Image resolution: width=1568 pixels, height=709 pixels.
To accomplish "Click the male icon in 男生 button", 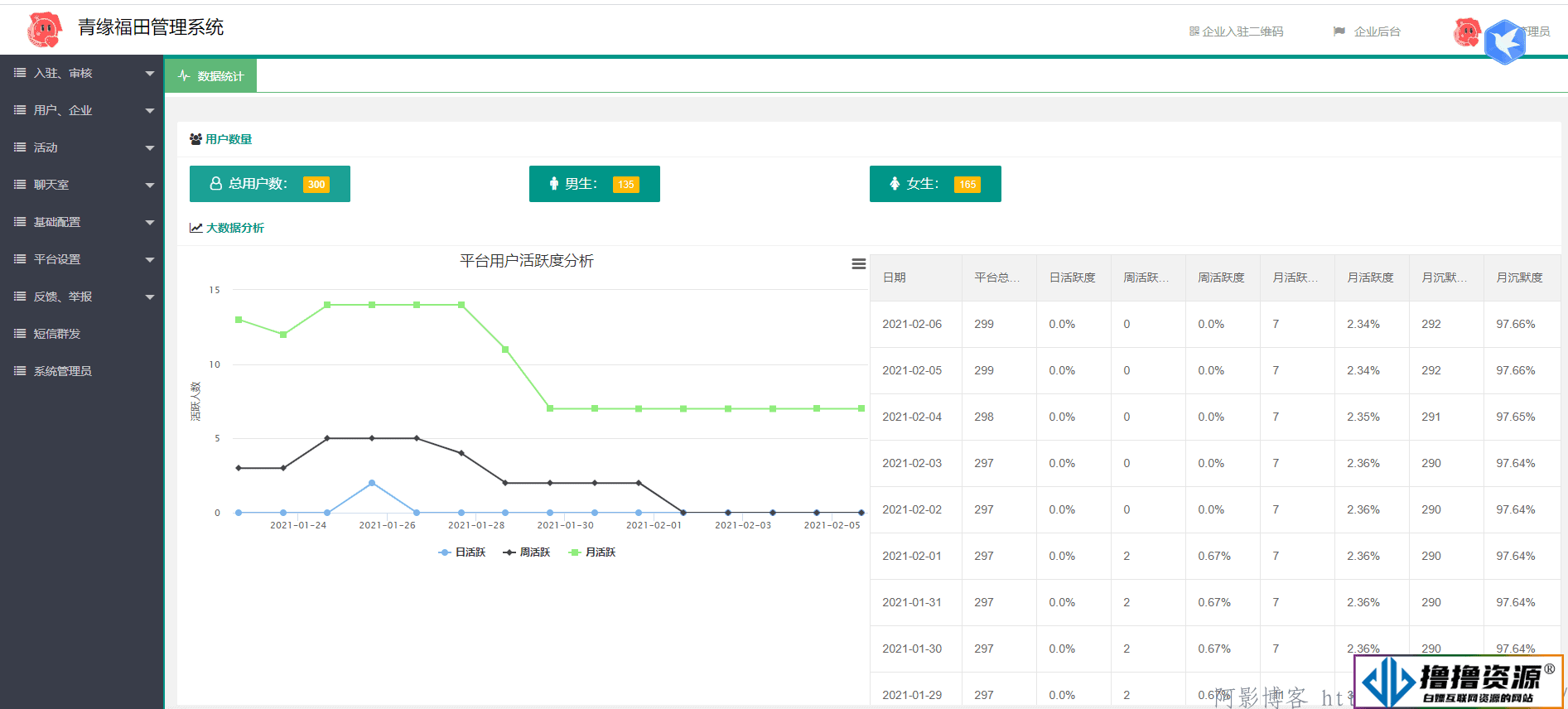I will point(554,184).
